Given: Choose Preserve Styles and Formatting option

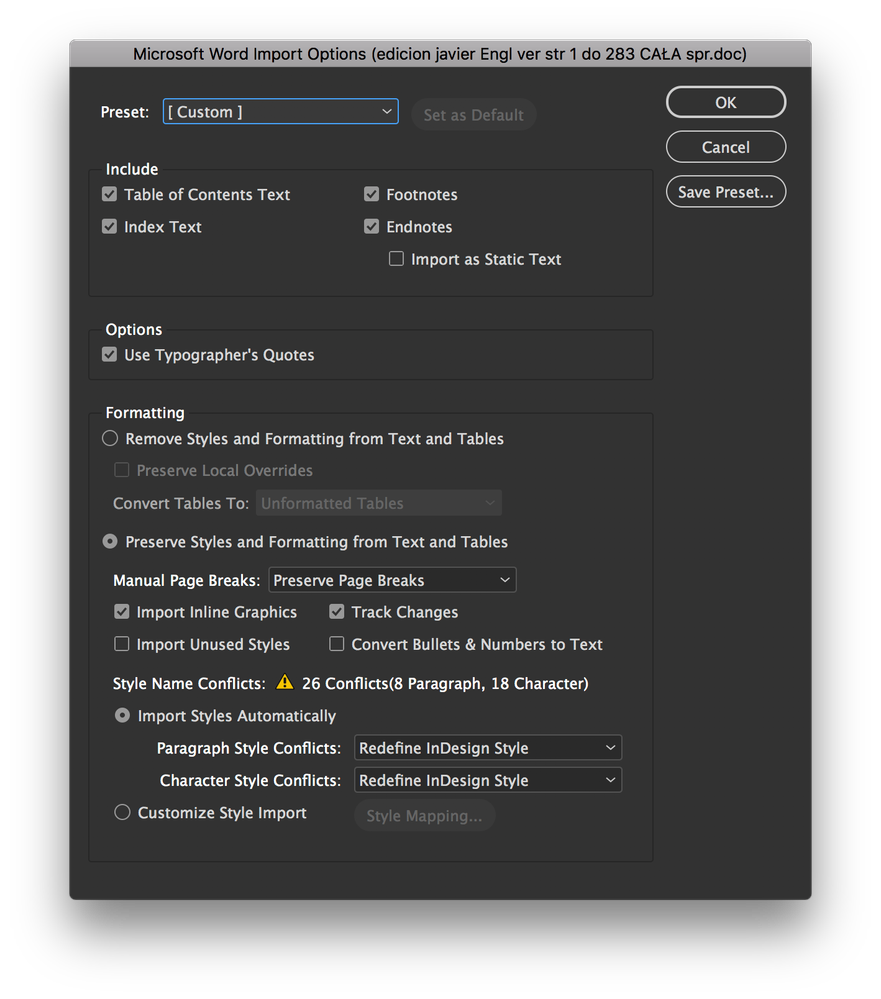Looking at the screenshot, I should 110,542.
